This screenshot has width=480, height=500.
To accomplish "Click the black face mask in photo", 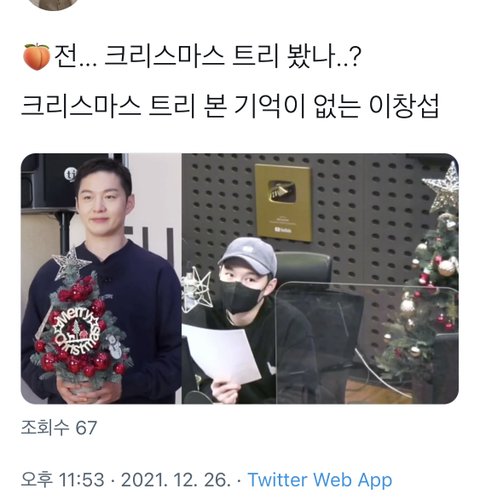I will (241, 296).
